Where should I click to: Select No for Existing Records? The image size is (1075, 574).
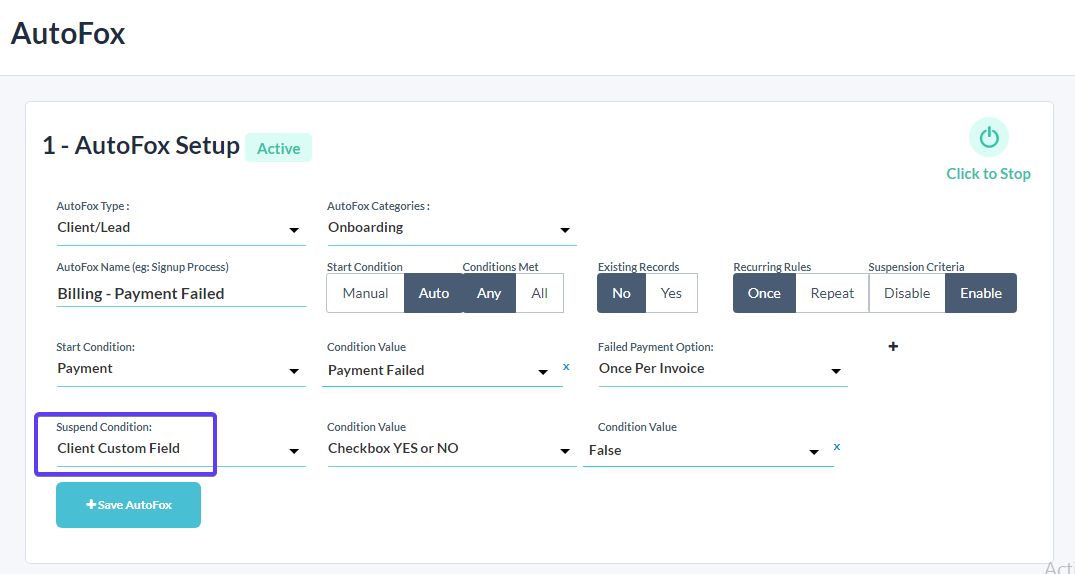pos(621,293)
